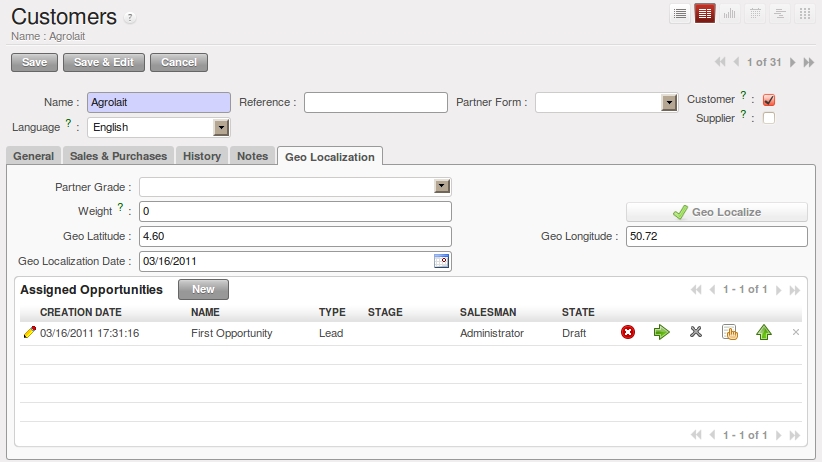Add a New assigned opportunity
Screen dimensions: 822x462
(203, 289)
